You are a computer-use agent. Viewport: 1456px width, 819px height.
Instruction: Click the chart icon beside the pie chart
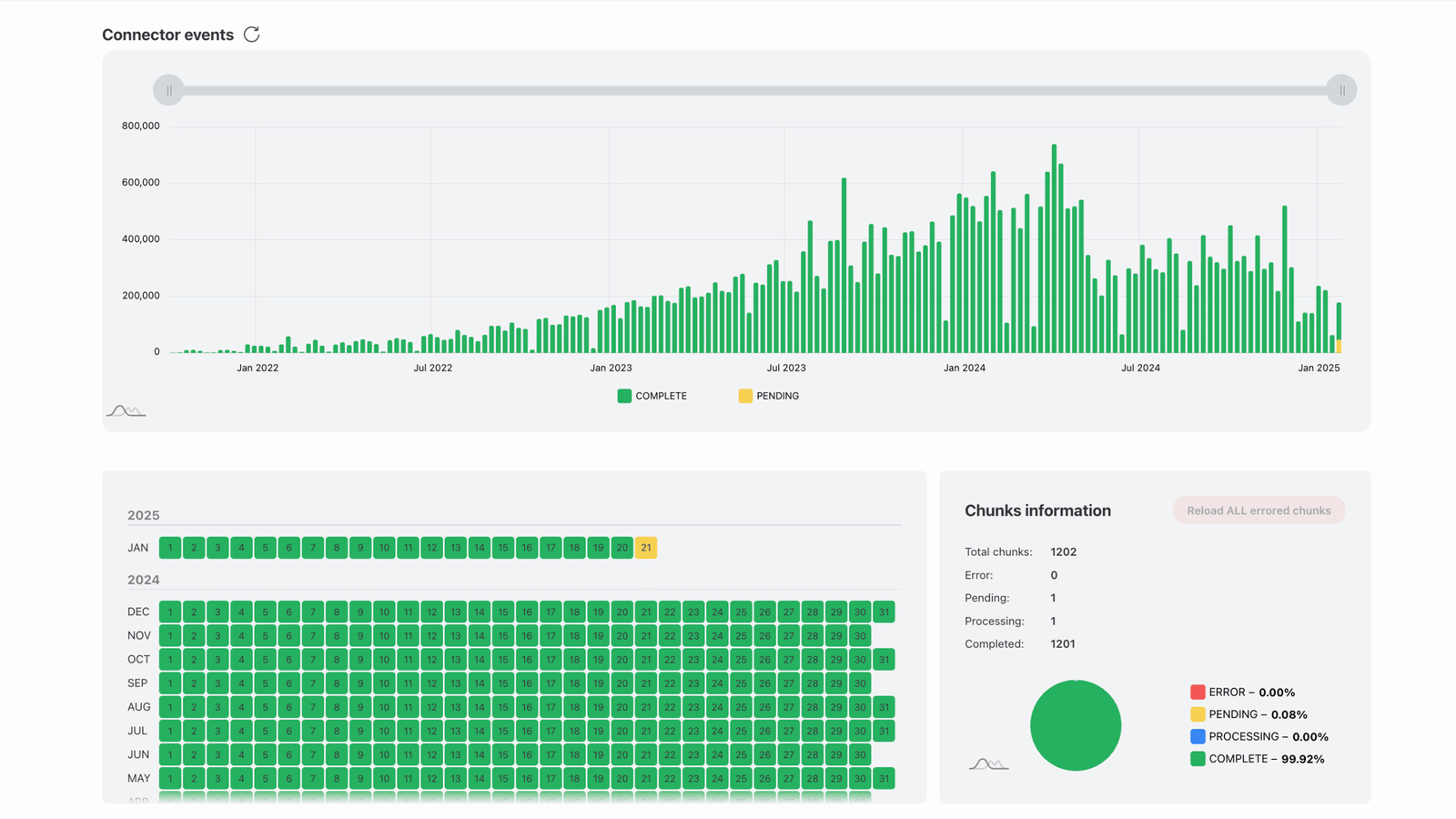pos(988,763)
